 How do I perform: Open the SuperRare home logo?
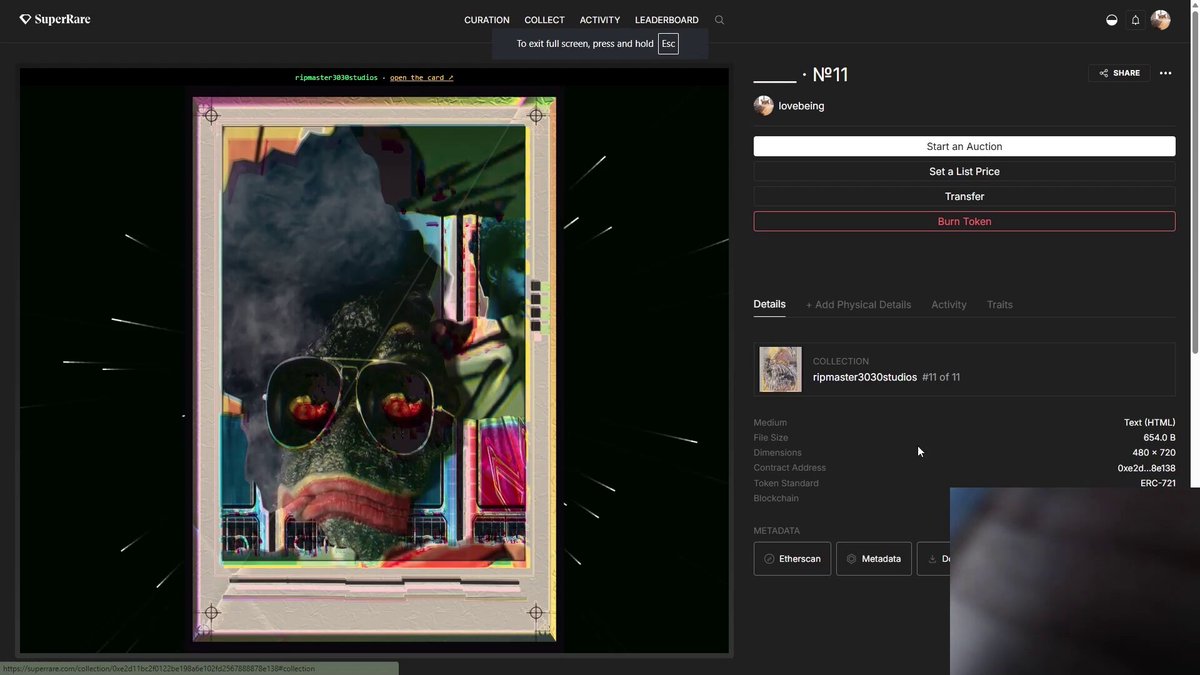click(x=55, y=19)
